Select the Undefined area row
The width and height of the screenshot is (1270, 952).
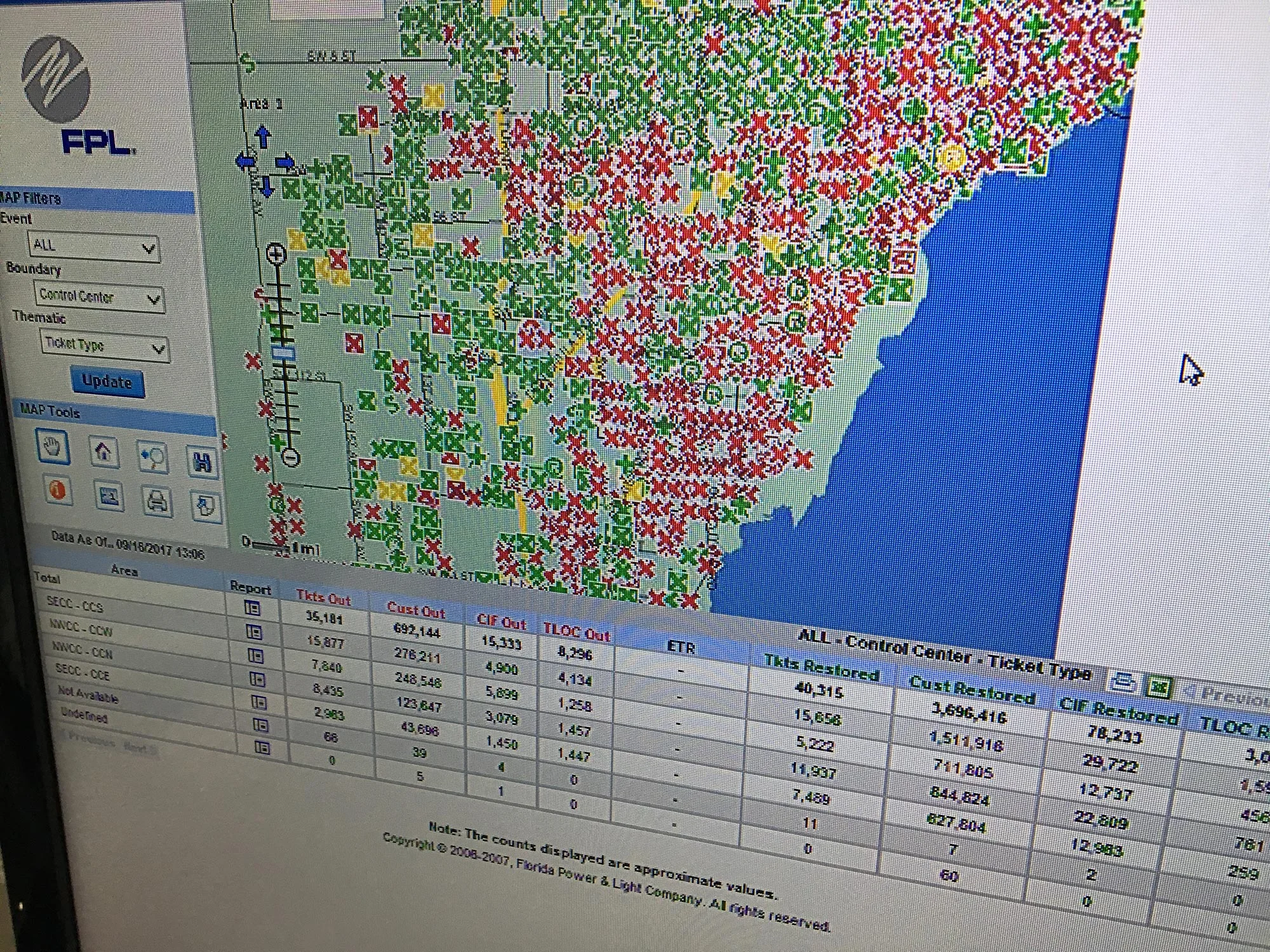[84, 716]
